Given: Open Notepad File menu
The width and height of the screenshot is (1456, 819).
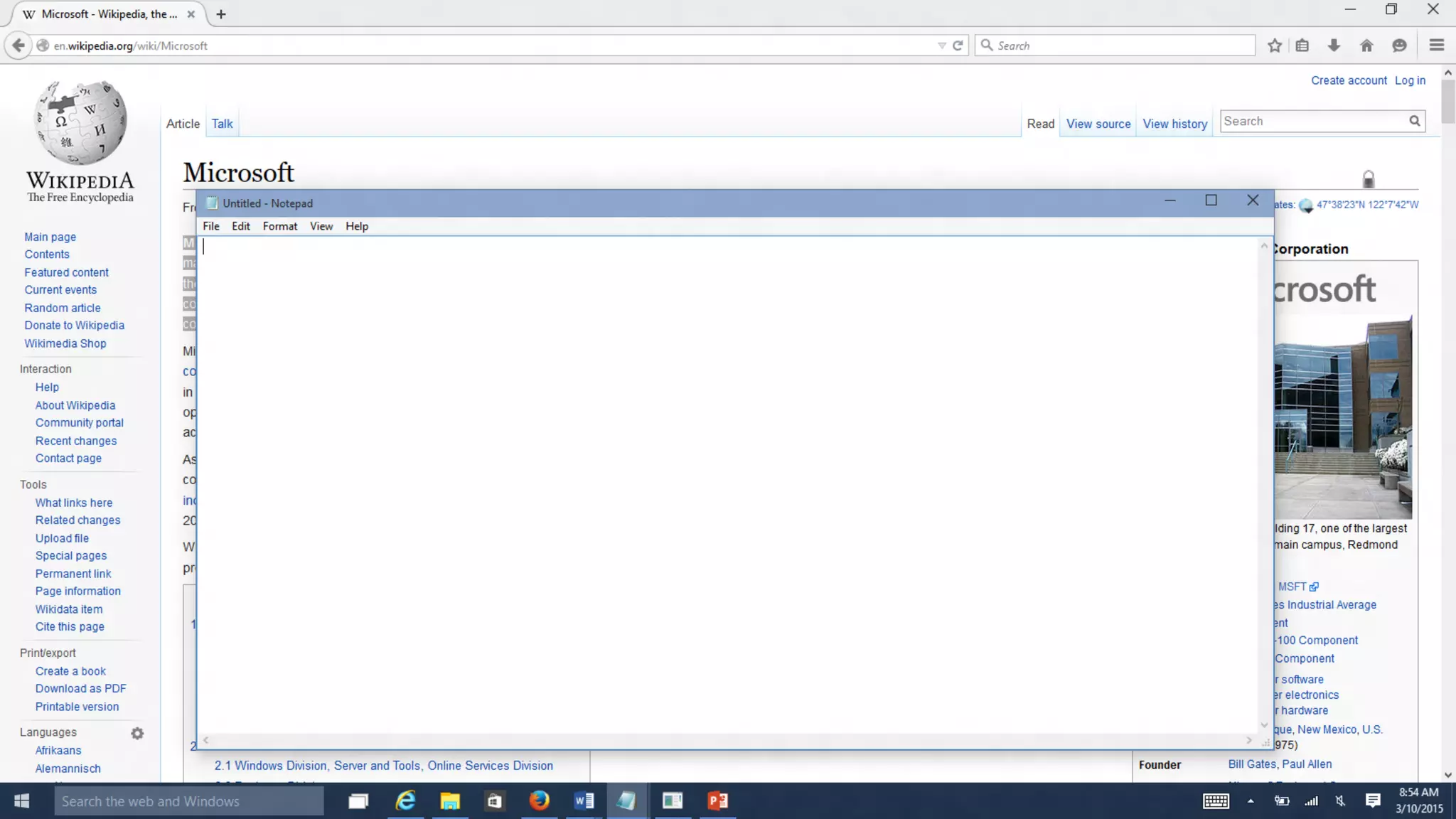Looking at the screenshot, I should (211, 226).
